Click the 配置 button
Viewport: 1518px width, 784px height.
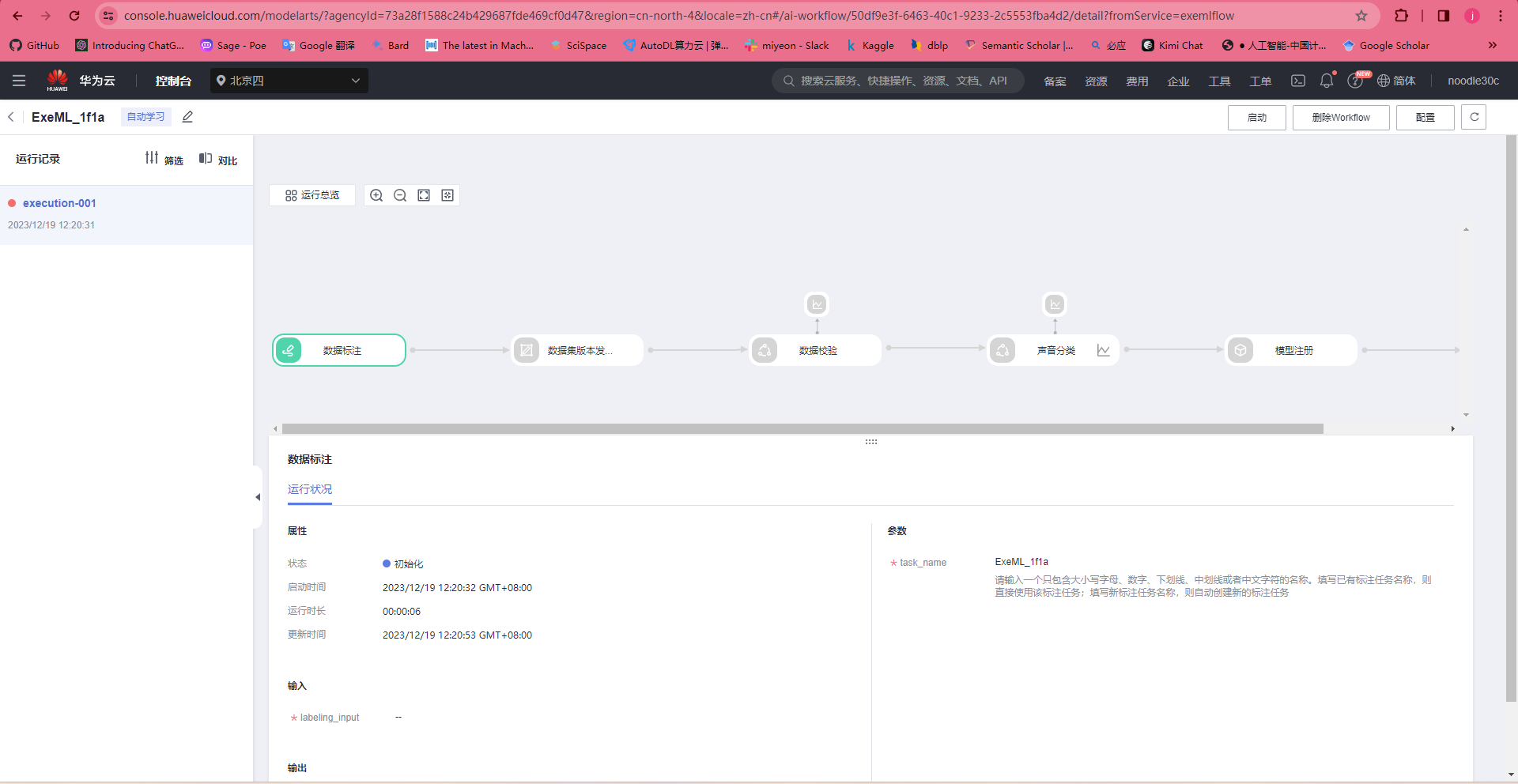tap(1425, 118)
